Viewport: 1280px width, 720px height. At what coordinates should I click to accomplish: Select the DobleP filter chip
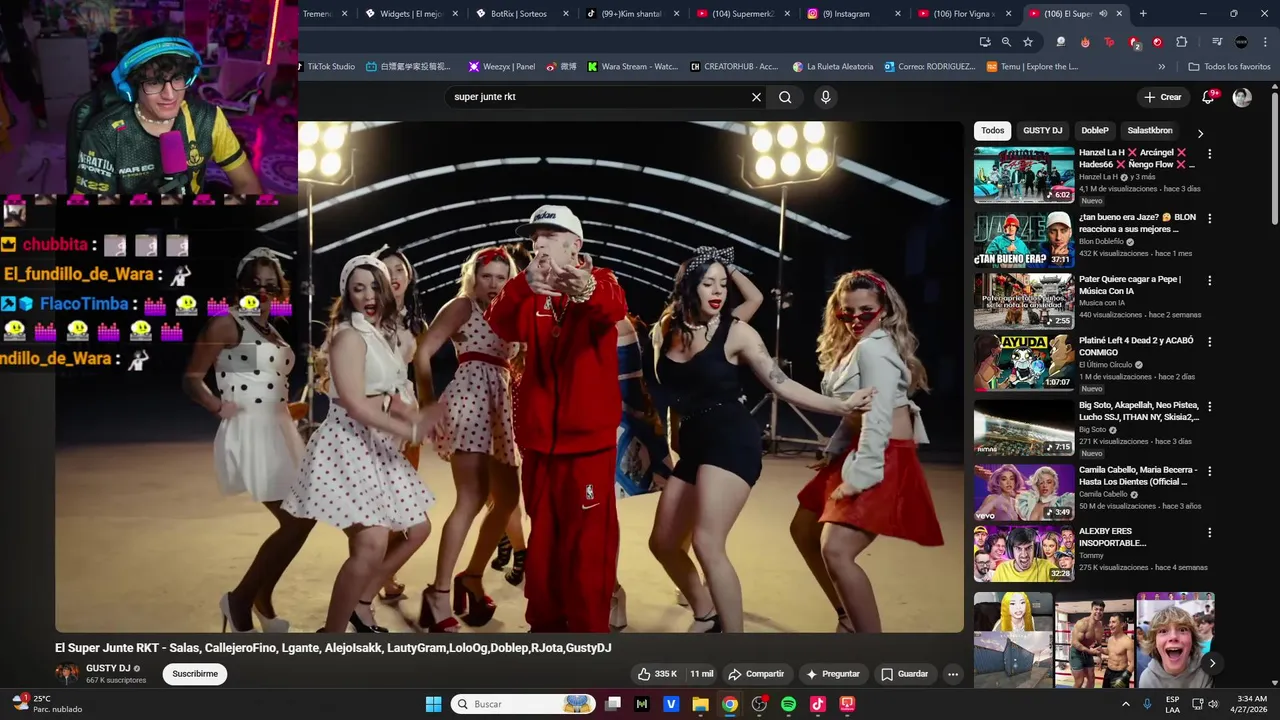[x=1095, y=130]
